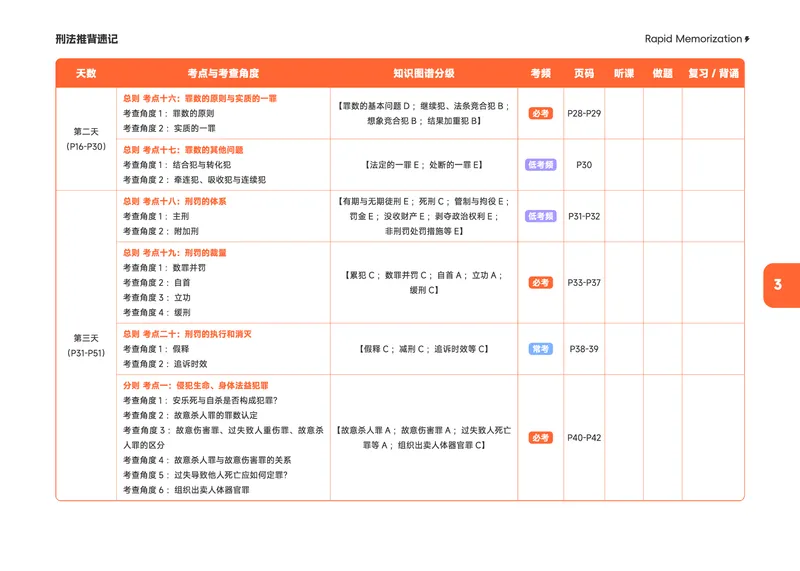
Task: Click the line 考查角度1：罪数的原则
Action: pos(169,113)
